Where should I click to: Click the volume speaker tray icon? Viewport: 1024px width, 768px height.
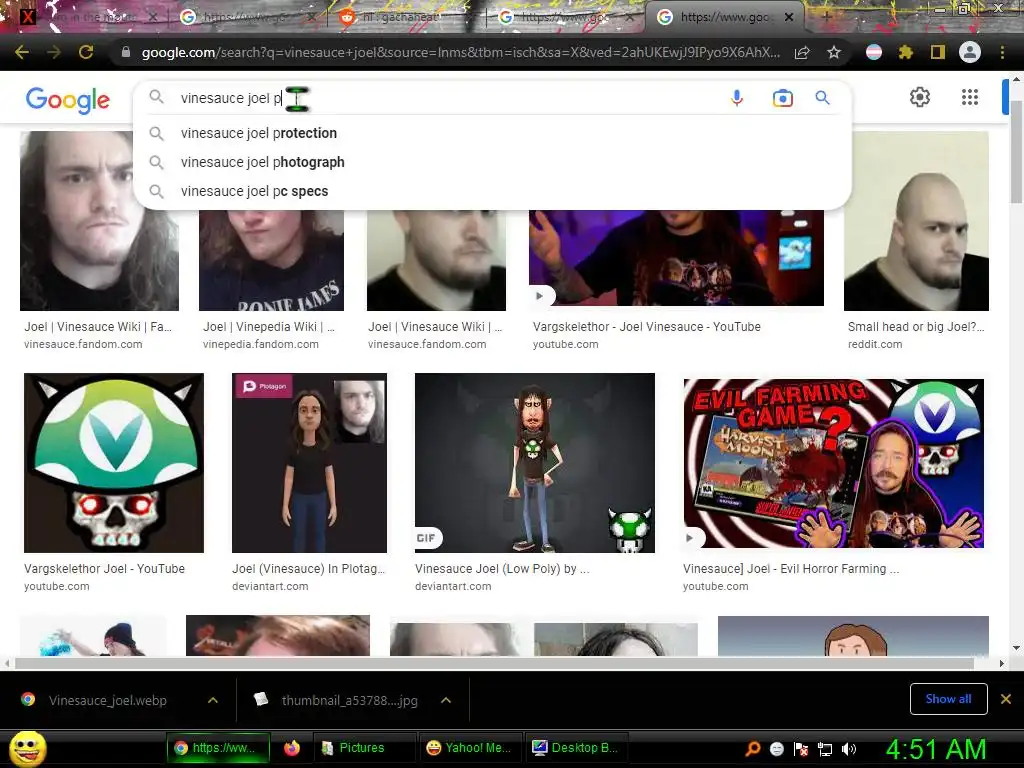point(849,749)
